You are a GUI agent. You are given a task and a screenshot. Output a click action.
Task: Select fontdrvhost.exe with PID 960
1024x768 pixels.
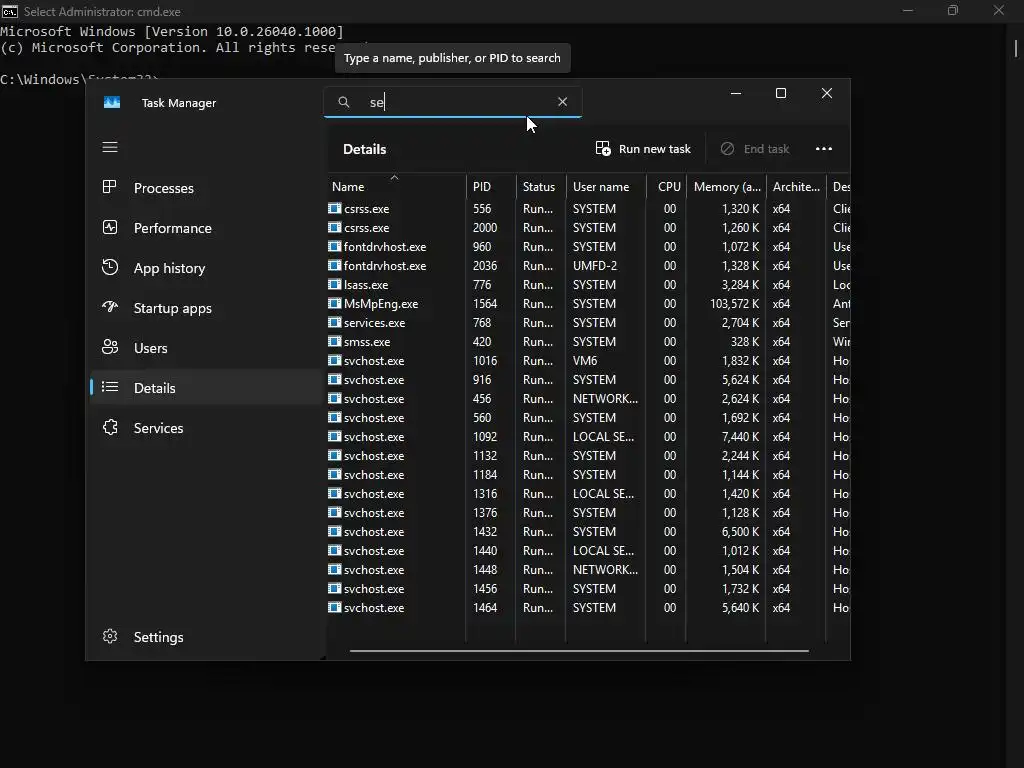pos(588,247)
